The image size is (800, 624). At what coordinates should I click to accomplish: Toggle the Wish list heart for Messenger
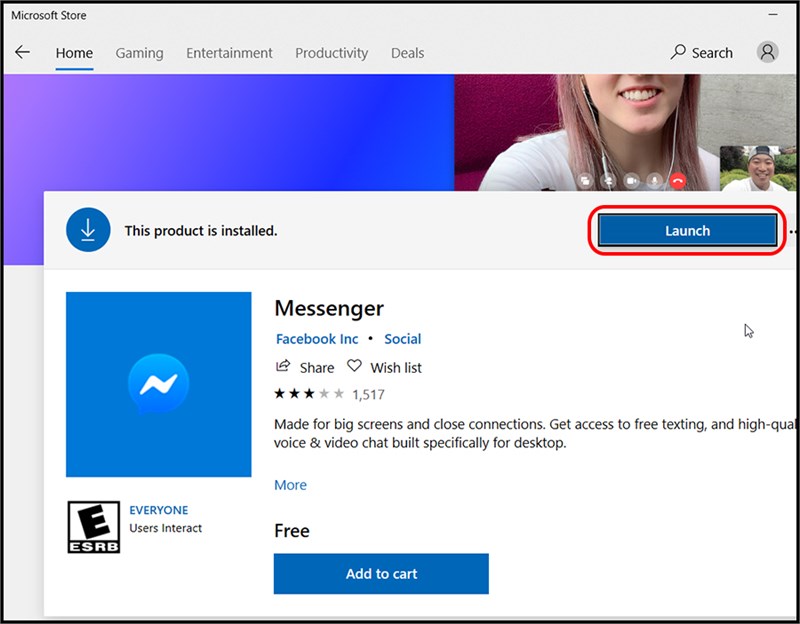[x=355, y=367]
